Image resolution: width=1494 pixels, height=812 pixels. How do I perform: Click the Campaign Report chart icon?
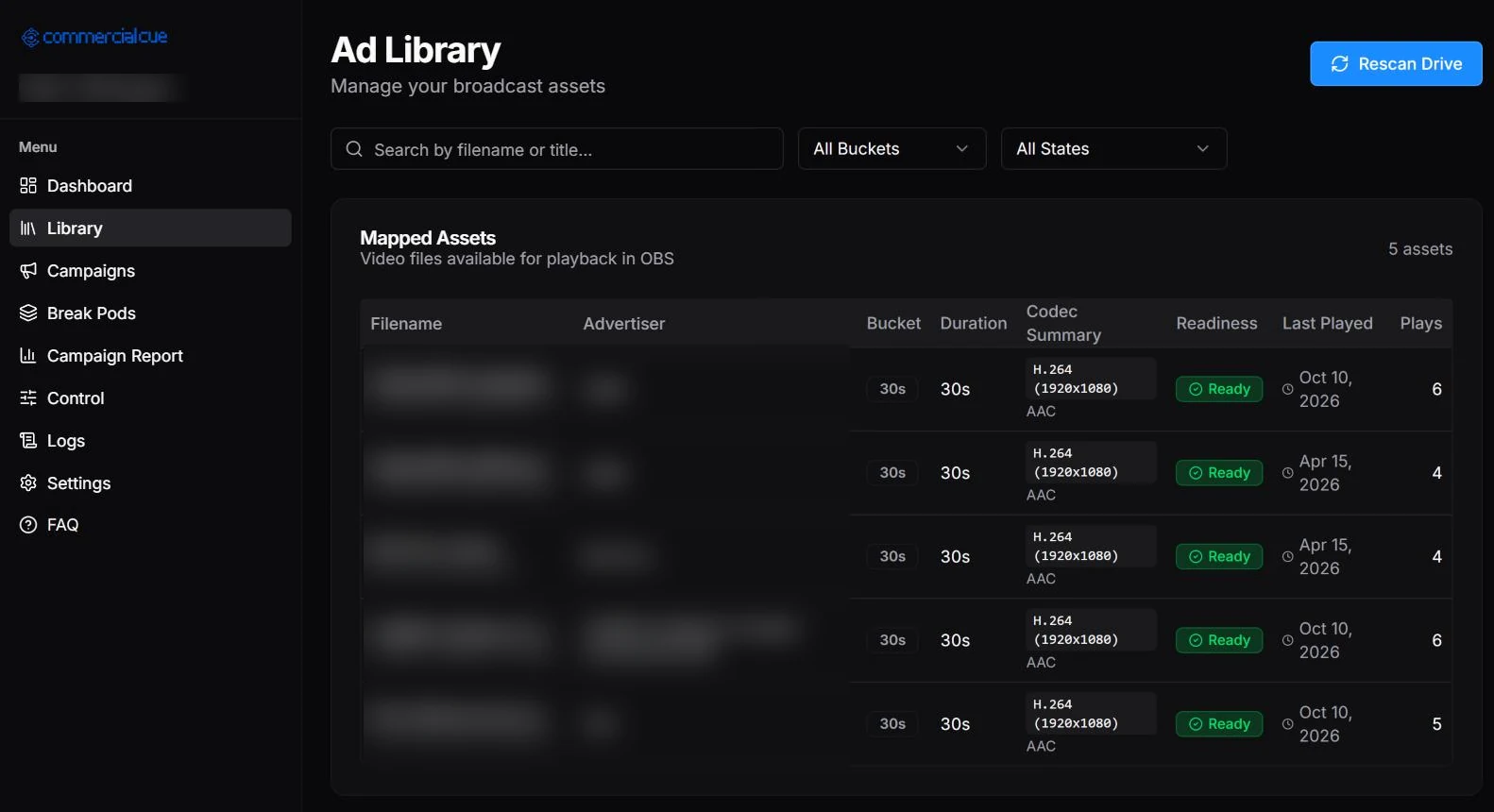tap(28, 356)
